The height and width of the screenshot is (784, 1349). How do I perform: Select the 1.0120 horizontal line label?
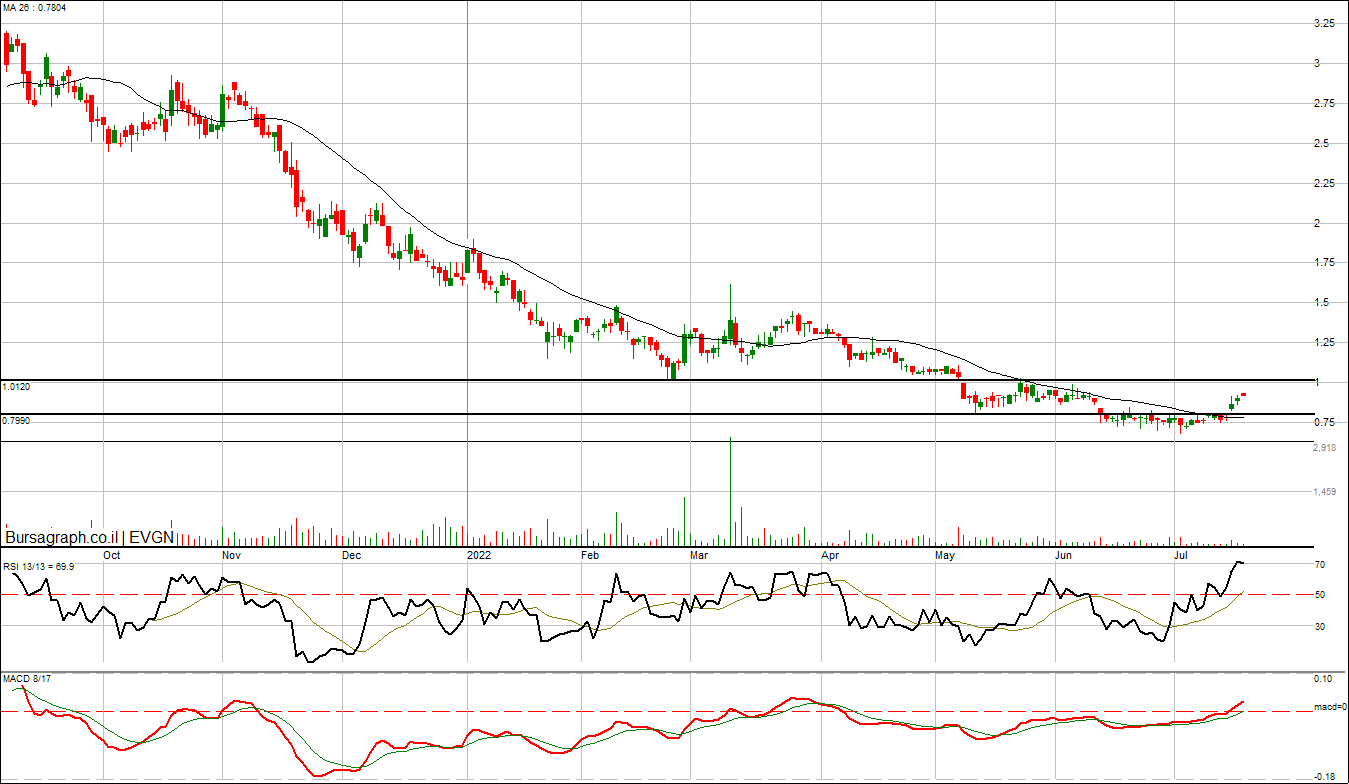[16, 386]
